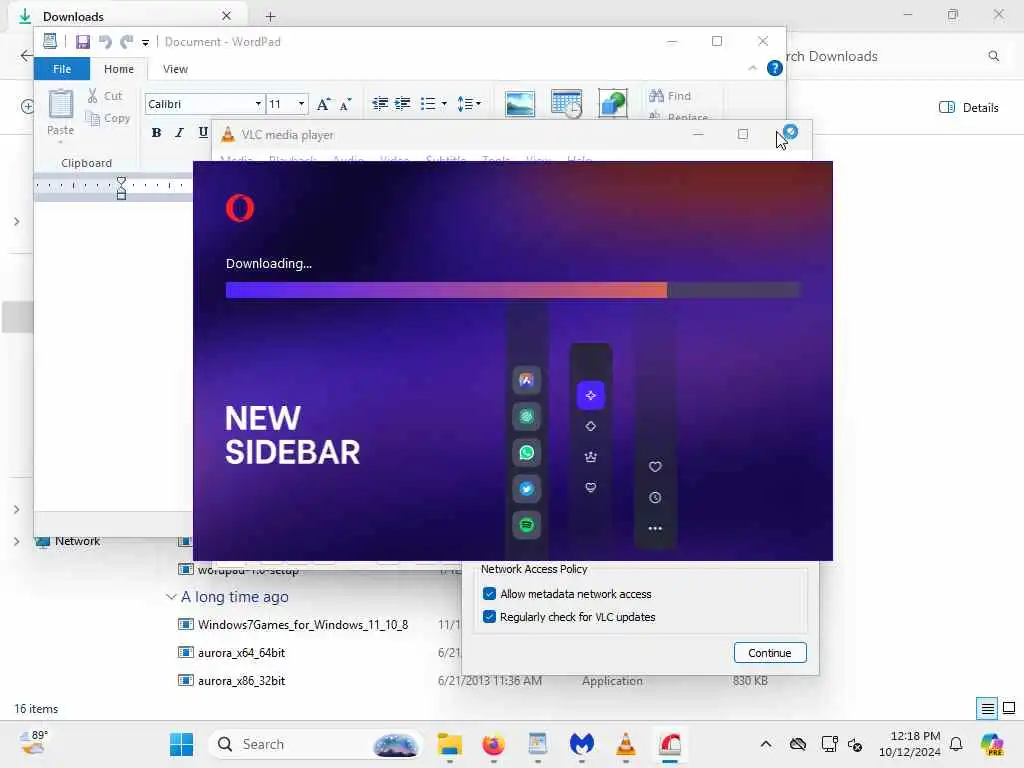Click the search magnifier icon in Explorer
Screen dimensions: 1024x768
pyautogui.click(x=993, y=56)
